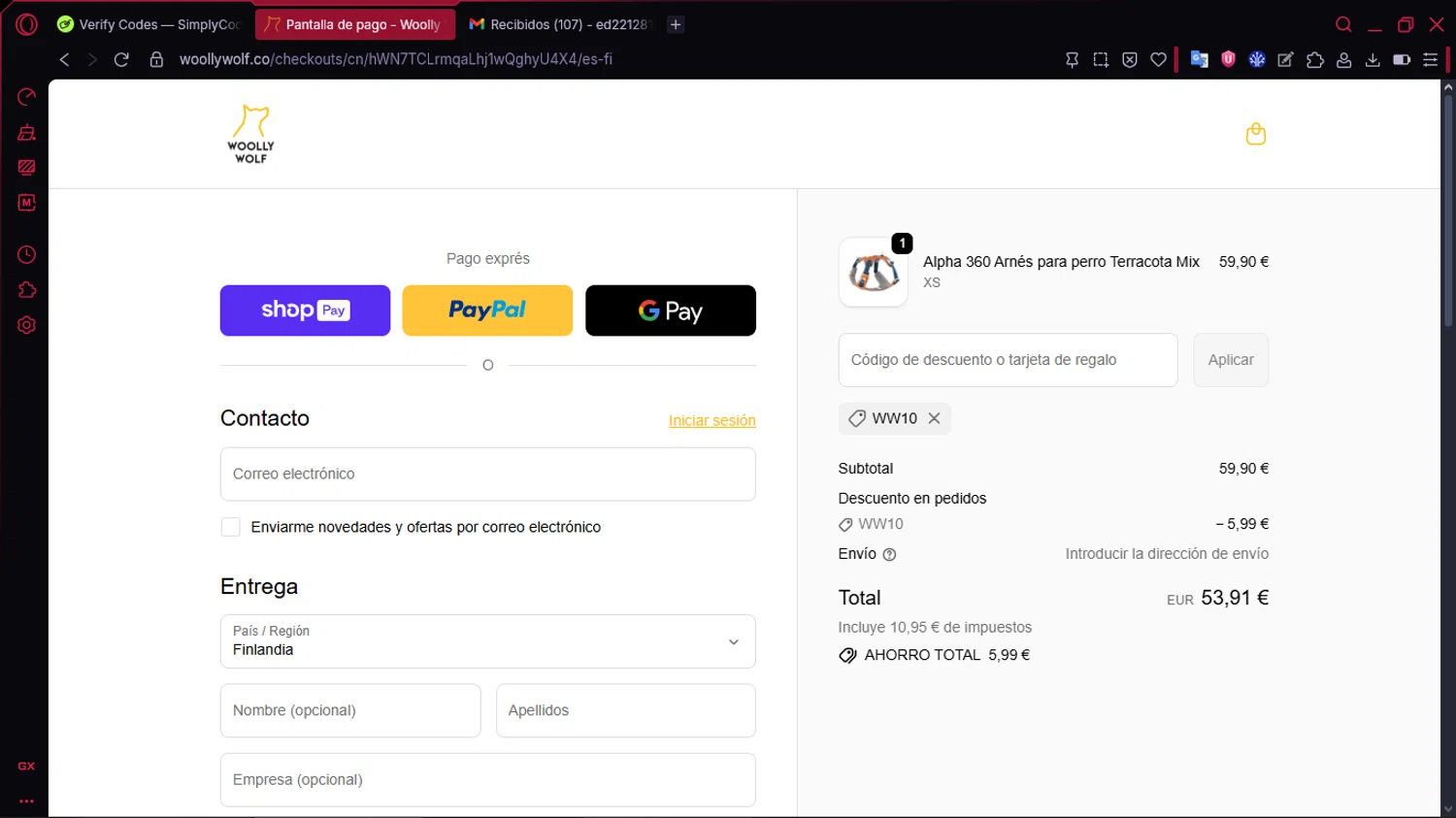This screenshot has height=818, width=1456.
Task: Select the URL in the address bar
Action: click(x=396, y=59)
